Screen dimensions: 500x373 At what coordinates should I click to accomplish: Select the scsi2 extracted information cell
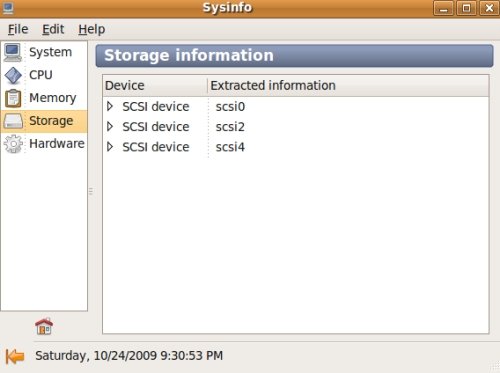tap(230, 127)
